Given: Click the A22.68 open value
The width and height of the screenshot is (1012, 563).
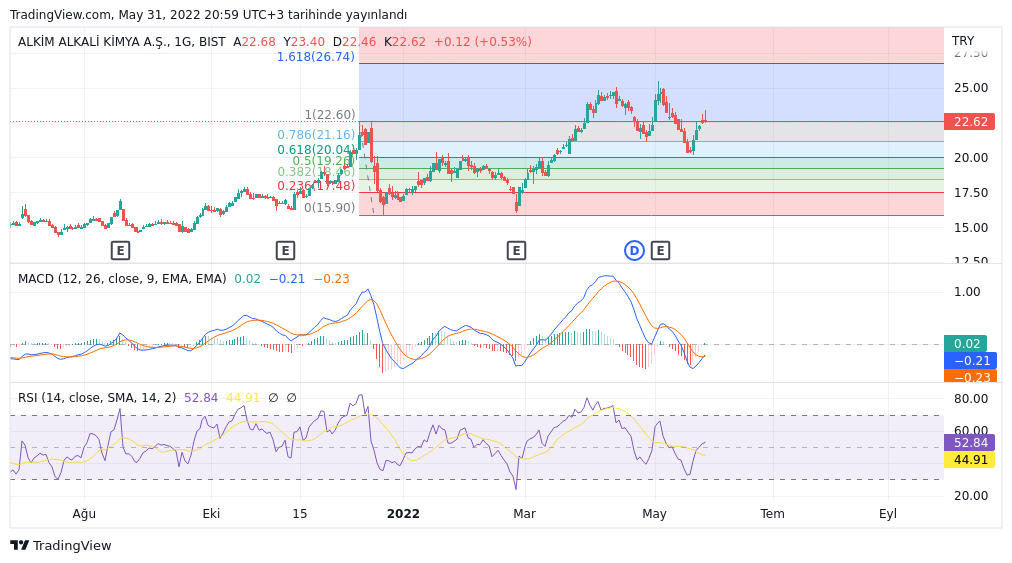Looking at the screenshot, I should click(254, 42).
